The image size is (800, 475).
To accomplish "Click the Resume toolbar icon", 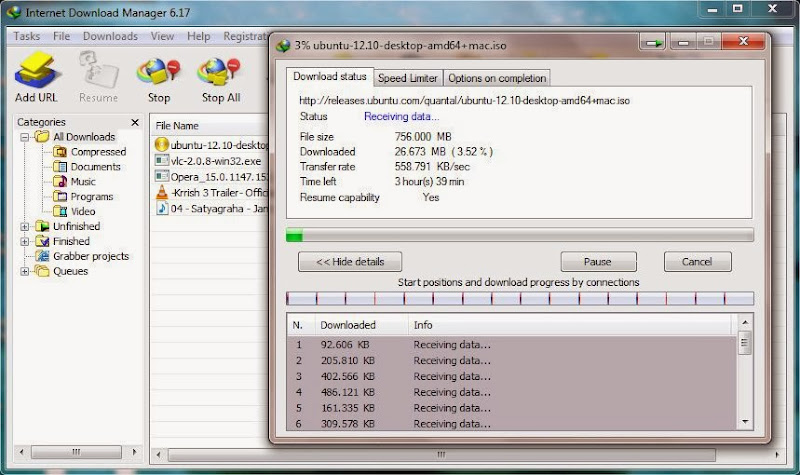I will [98, 71].
